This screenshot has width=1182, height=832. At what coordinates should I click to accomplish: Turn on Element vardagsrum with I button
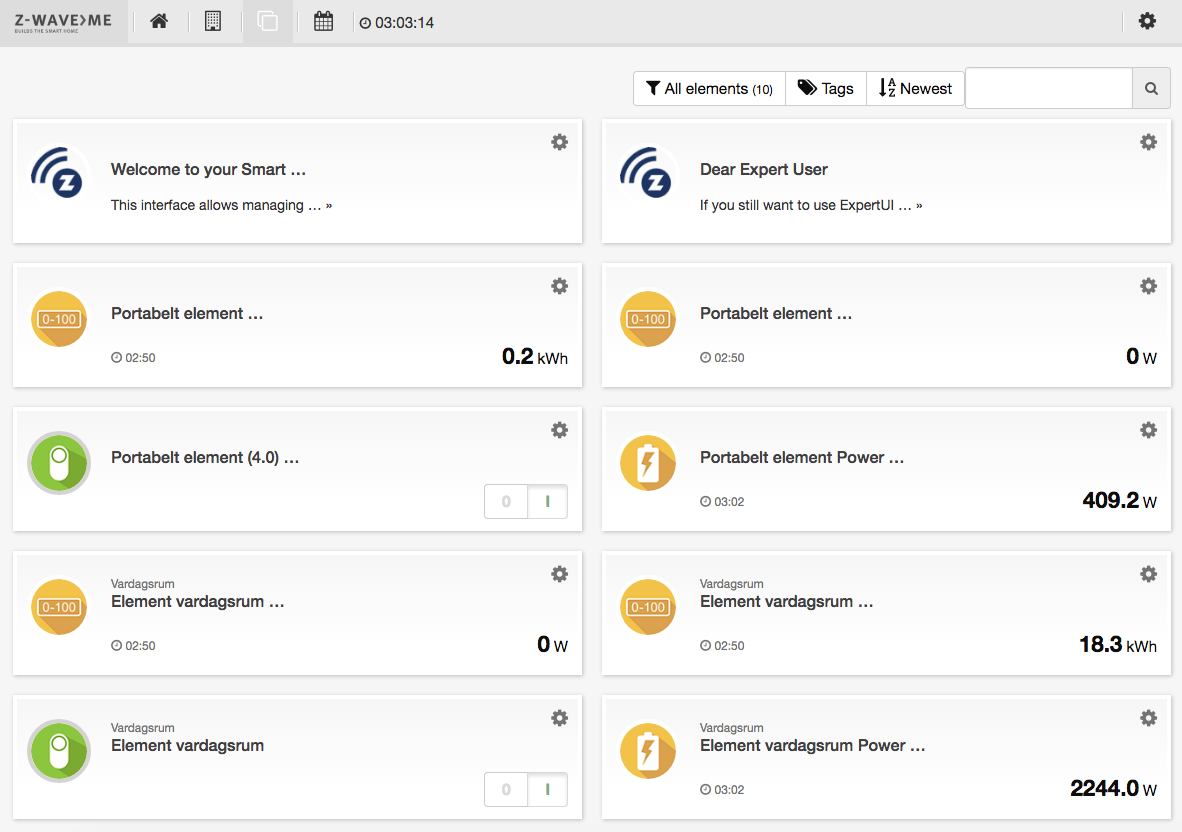[547, 790]
